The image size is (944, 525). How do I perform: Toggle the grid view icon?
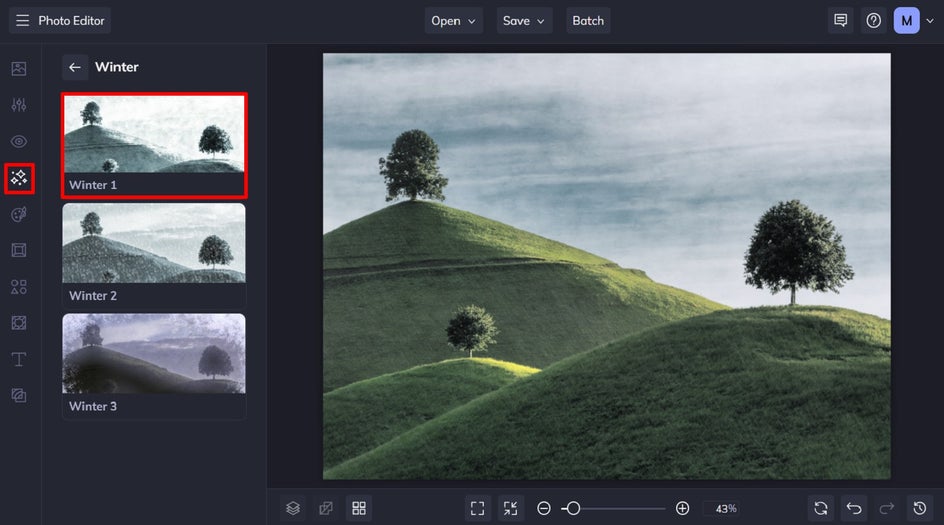point(359,508)
